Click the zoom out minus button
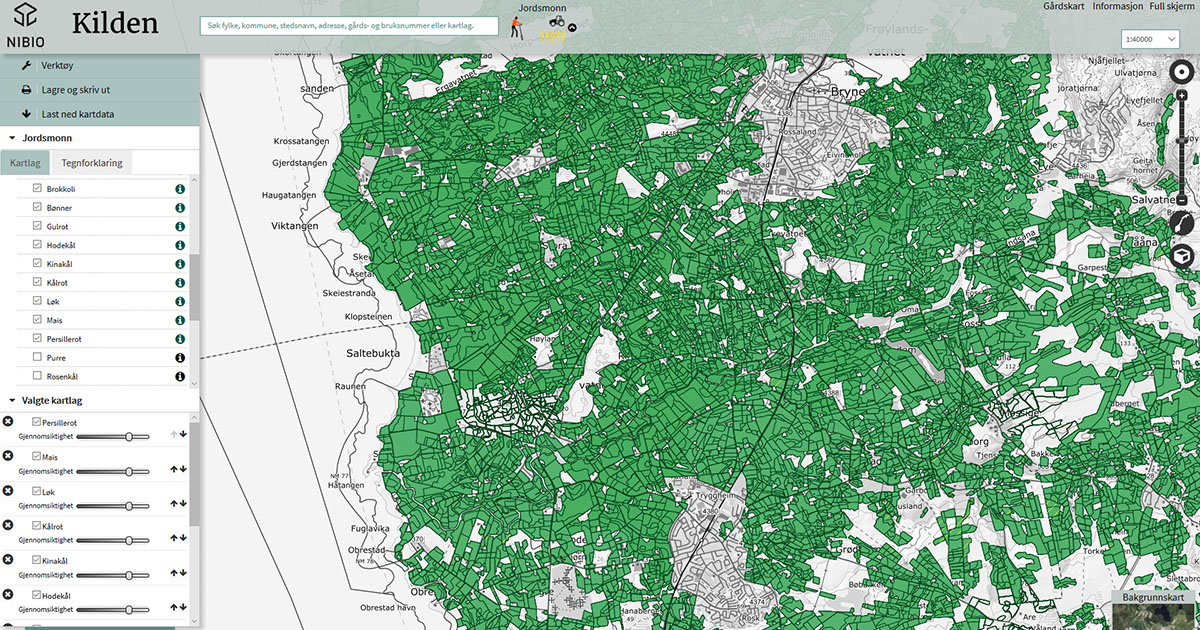Image resolution: width=1200 pixels, height=630 pixels. [x=1182, y=200]
